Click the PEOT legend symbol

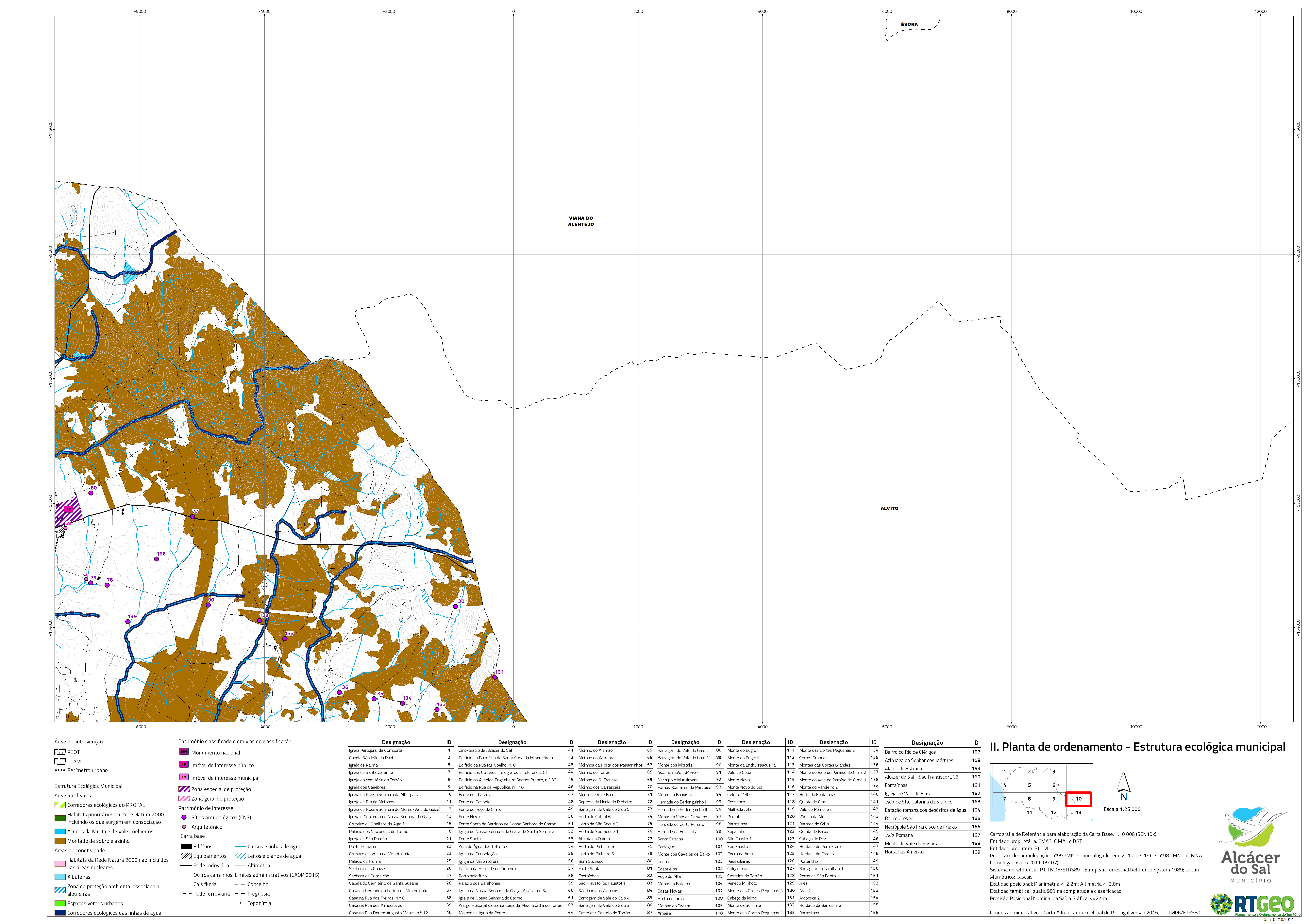(60, 752)
